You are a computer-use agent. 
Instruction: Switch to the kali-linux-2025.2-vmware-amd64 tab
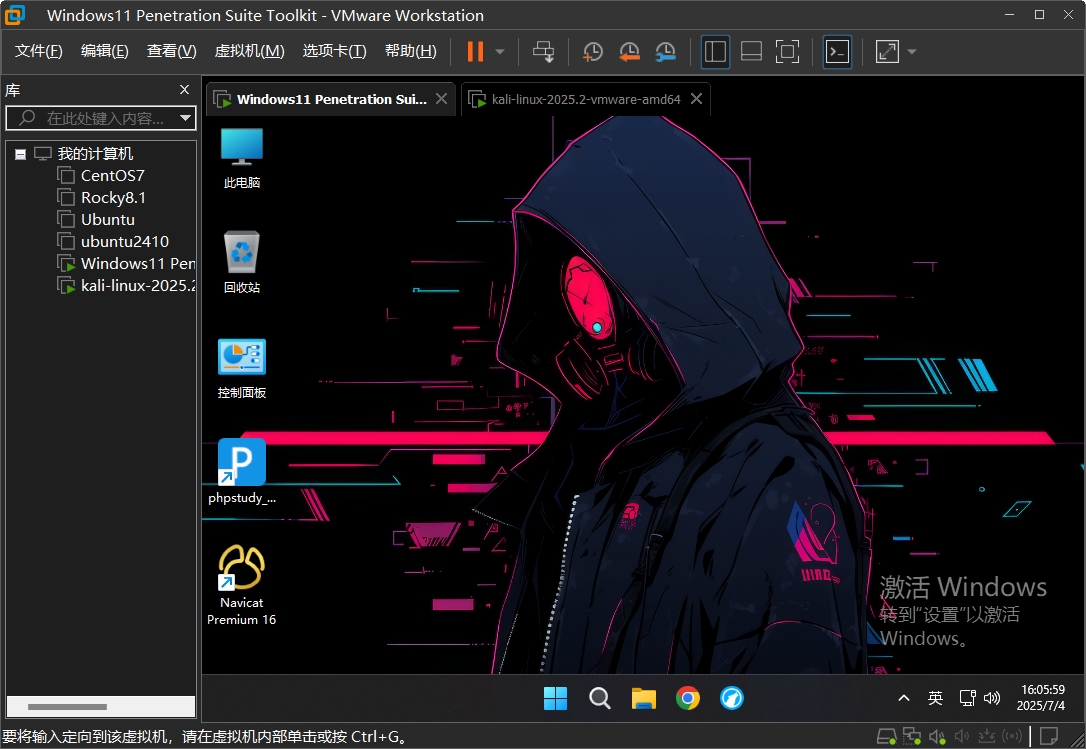coord(586,99)
